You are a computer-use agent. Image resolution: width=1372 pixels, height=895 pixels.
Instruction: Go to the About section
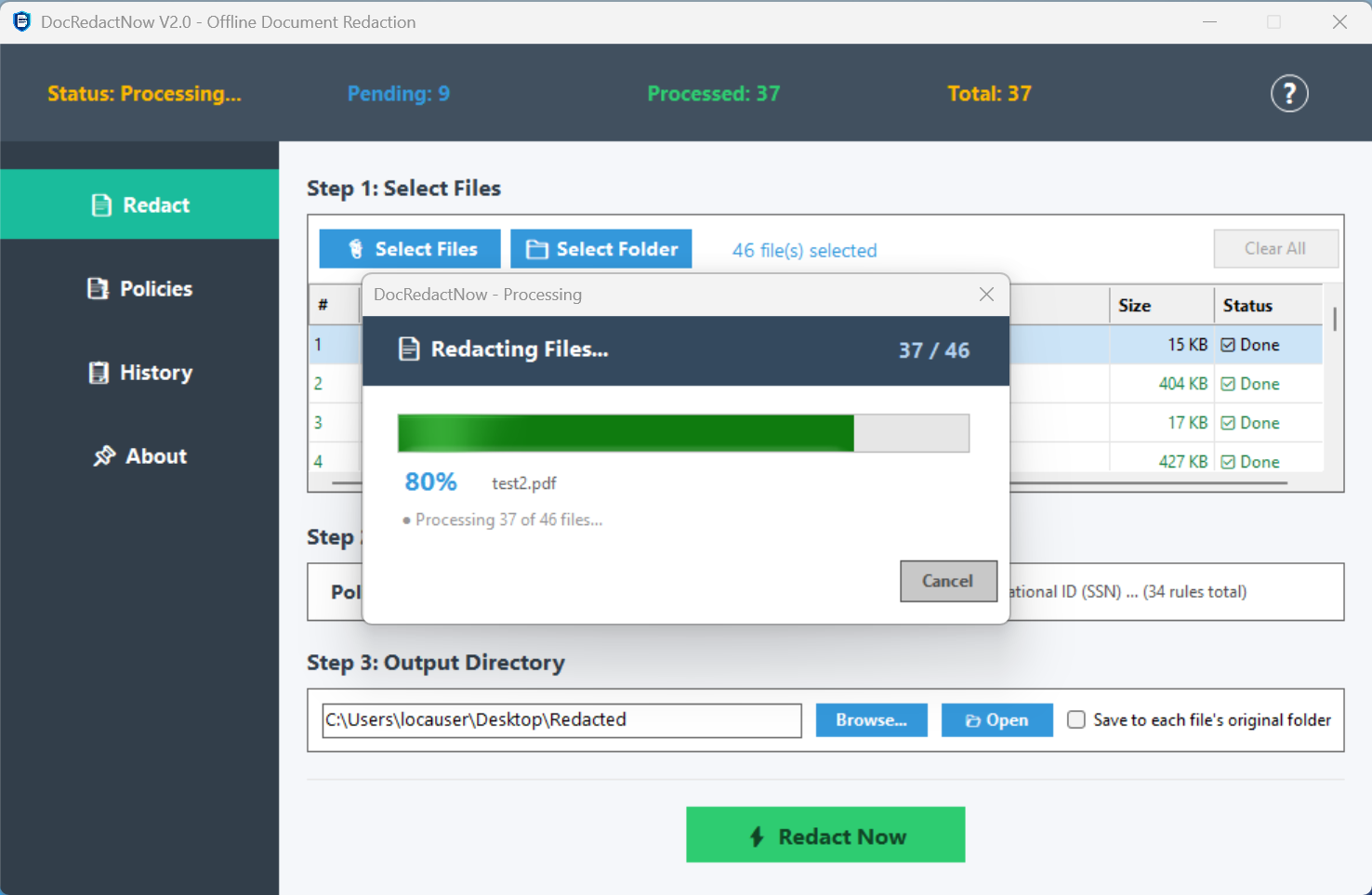coord(139,455)
